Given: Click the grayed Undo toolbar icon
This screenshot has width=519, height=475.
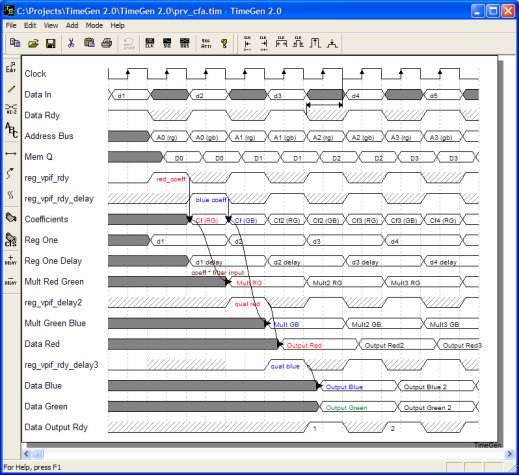Looking at the screenshot, I should 129,43.
